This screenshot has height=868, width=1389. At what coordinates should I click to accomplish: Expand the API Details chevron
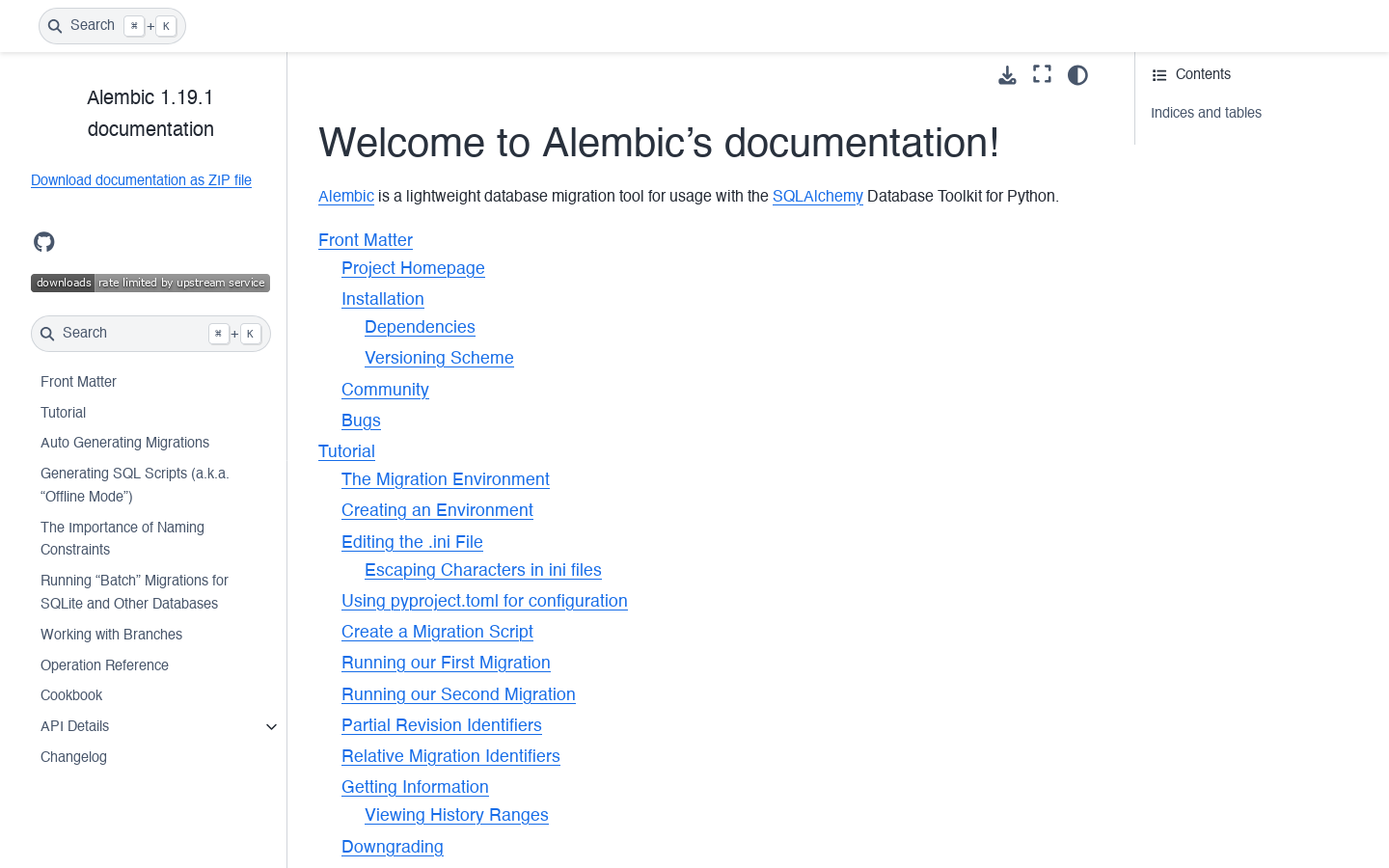pyautogui.click(x=272, y=727)
